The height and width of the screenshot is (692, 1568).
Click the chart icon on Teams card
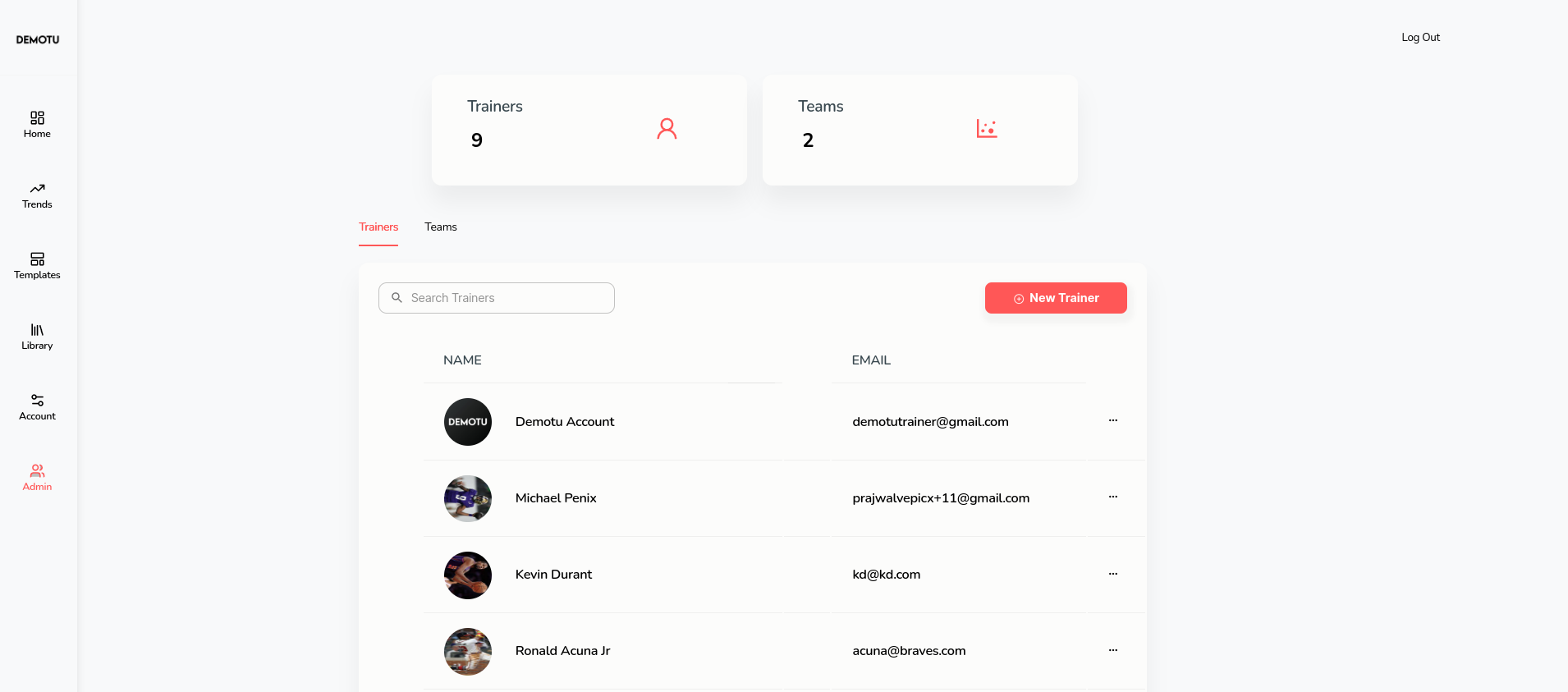point(987,129)
